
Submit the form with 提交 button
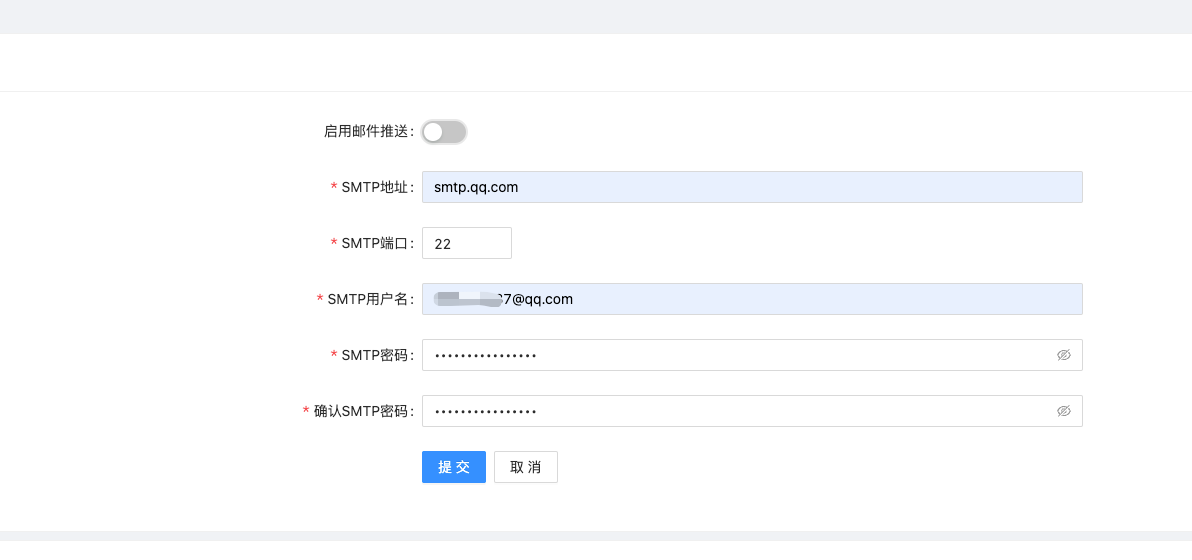(x=454, y=467)
